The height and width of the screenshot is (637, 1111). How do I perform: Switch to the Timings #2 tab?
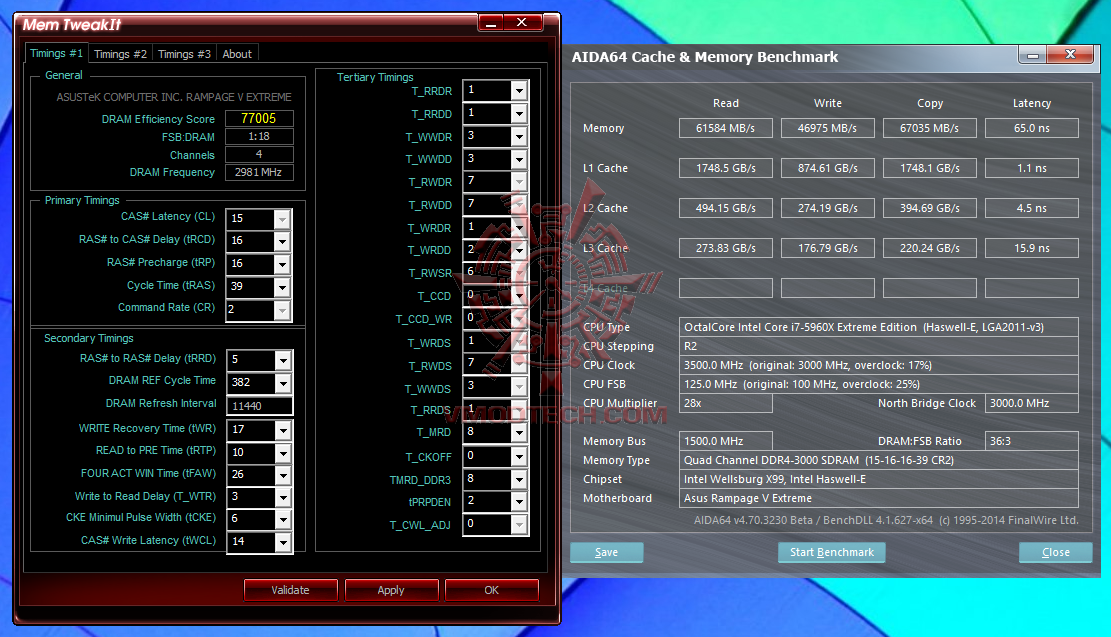(120, 54)
